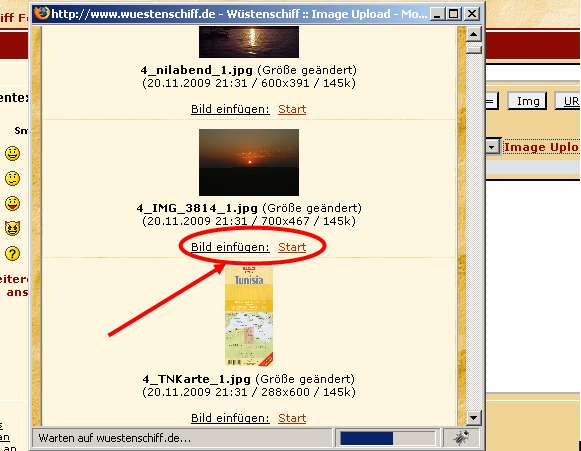The height and width of the screenshot is (451, 581).
Task: Click Start link under 4_nilabend_1.jpg
Action: [x=292, y=109]
